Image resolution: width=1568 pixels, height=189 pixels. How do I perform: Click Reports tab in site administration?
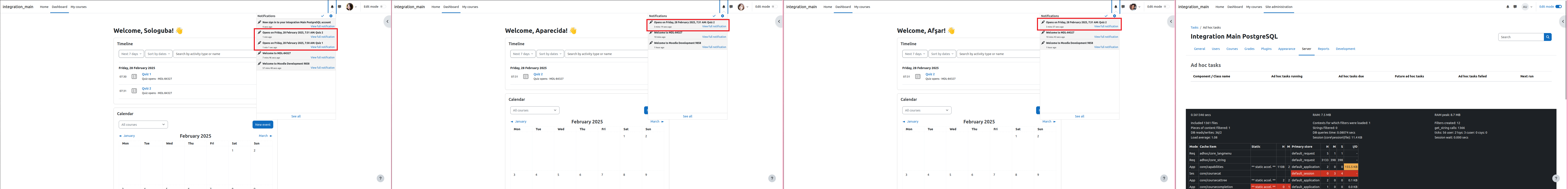point(1323,49)
